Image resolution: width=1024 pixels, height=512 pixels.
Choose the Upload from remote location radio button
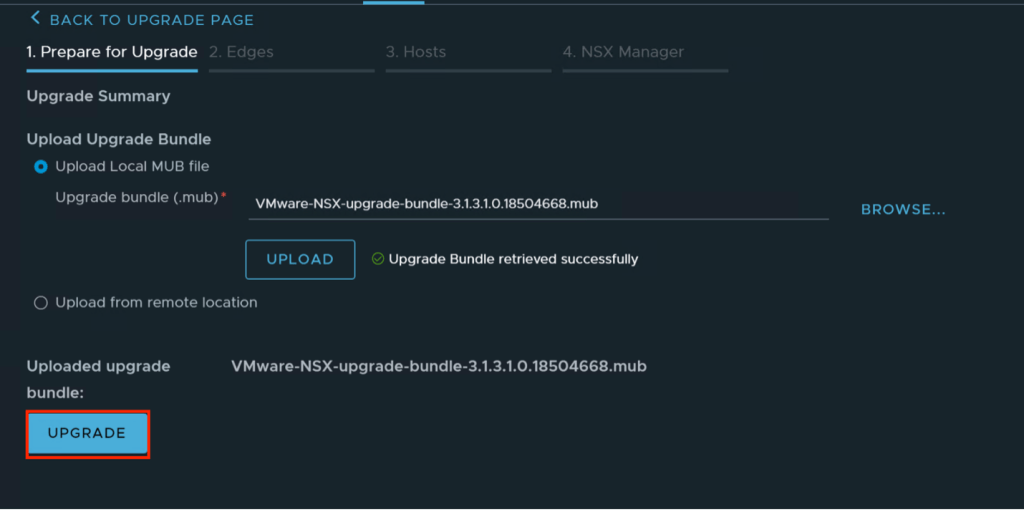41,303
